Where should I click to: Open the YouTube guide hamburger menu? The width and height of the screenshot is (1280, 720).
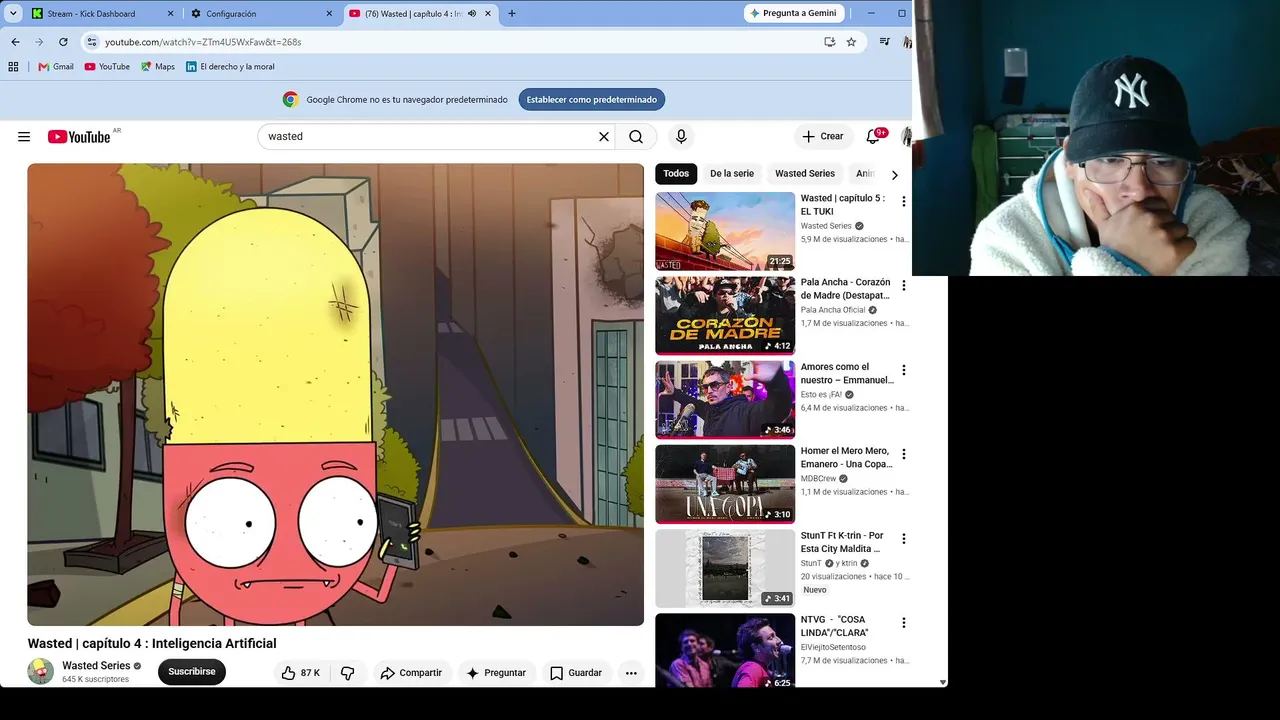coord(24,137)
